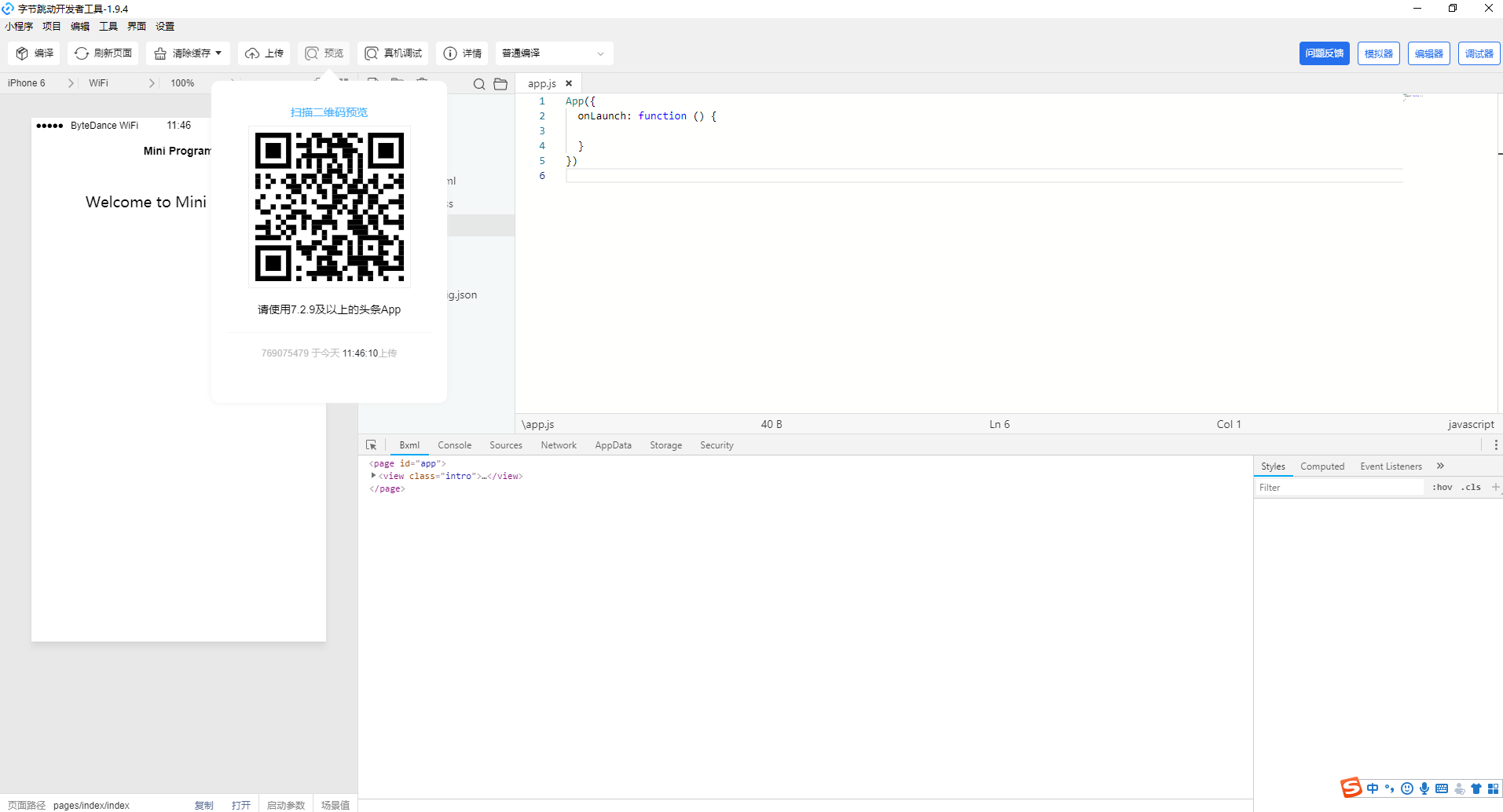Open the 详情 details button

pos(462,53)
